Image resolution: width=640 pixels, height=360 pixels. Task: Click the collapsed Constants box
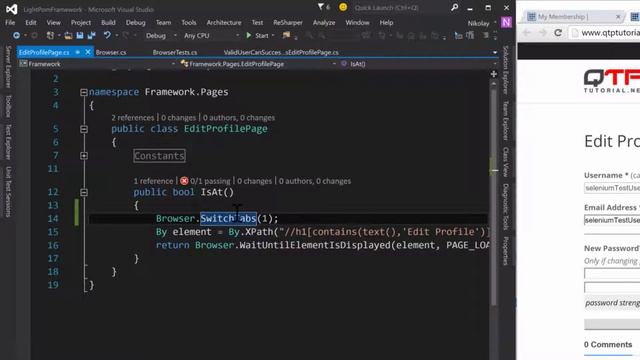(159, 156)
